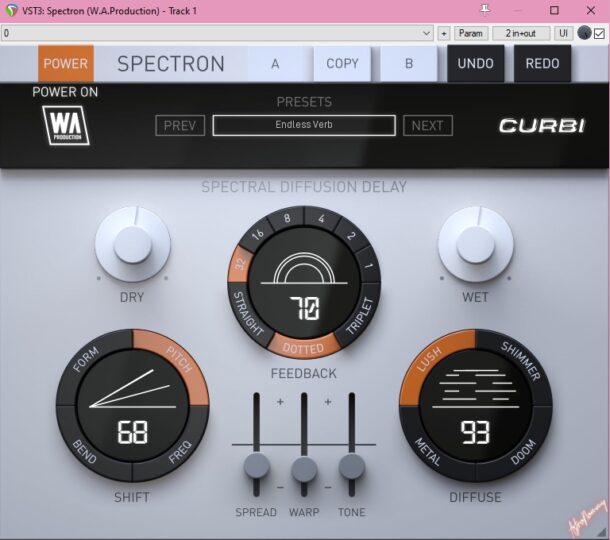Open the host preset dropdown
This screenshot has height=540, width=610.
[217, 33]
